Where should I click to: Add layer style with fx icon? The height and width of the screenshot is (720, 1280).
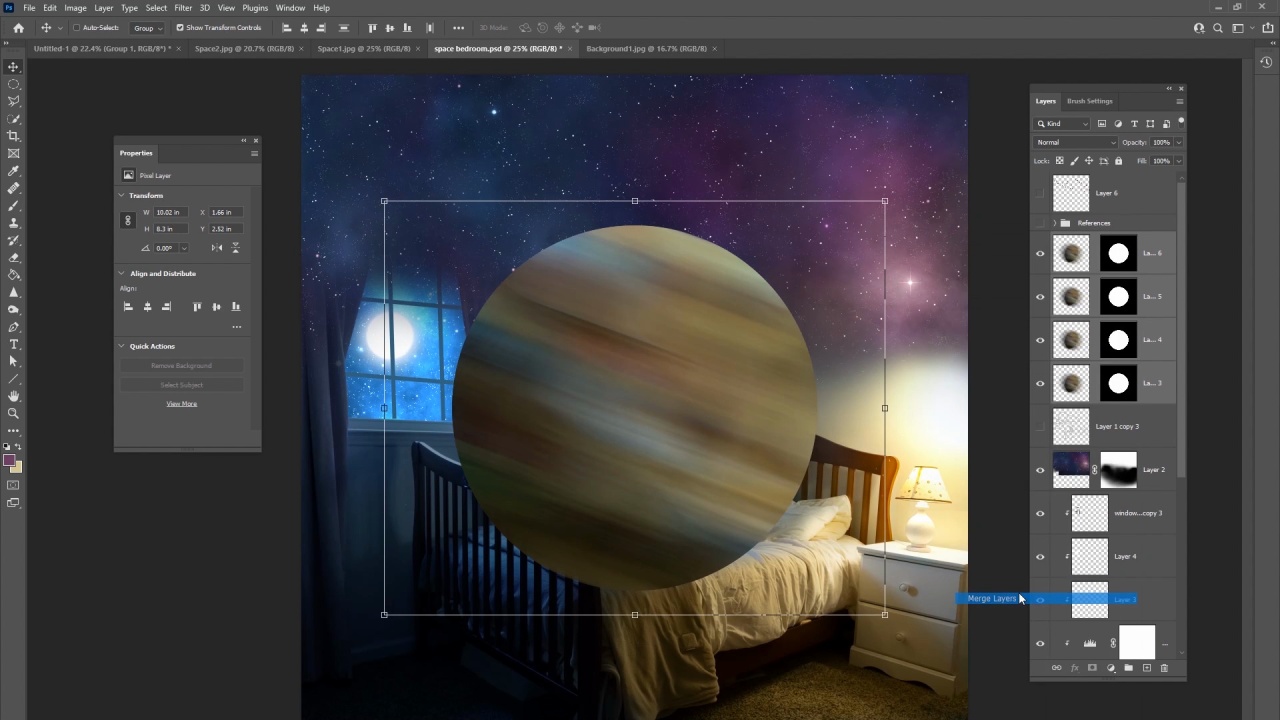(1074, 668)
